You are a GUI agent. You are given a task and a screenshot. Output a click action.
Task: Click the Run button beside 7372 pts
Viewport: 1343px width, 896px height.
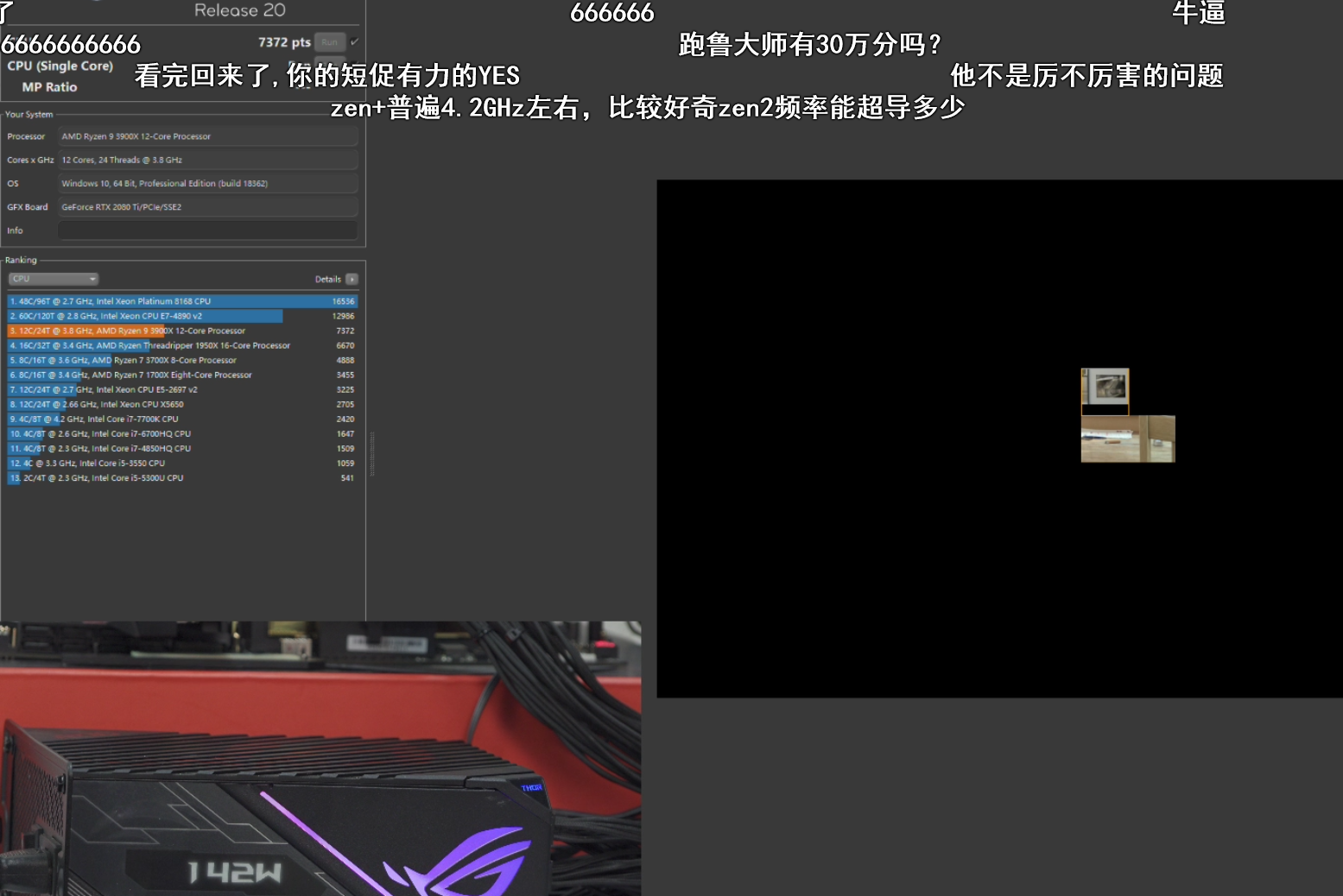[x=330, y=42]
